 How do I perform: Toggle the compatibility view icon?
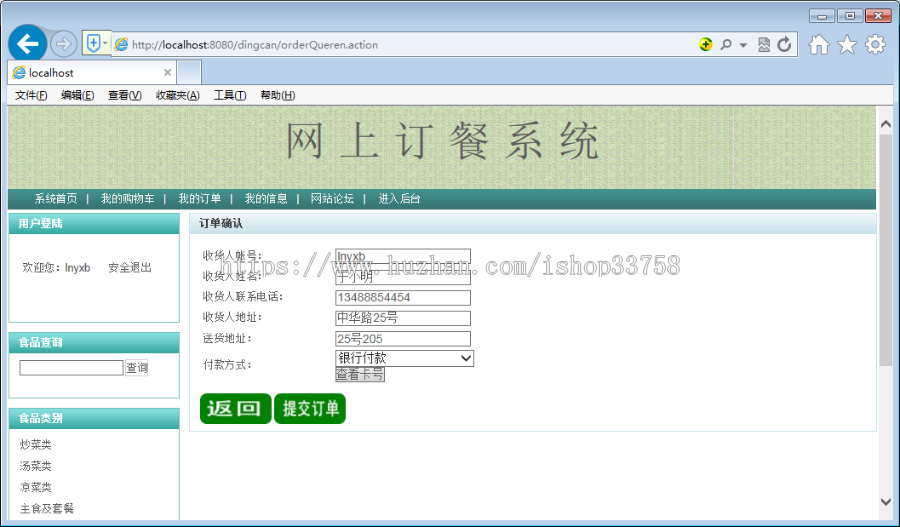coord(764,44)
